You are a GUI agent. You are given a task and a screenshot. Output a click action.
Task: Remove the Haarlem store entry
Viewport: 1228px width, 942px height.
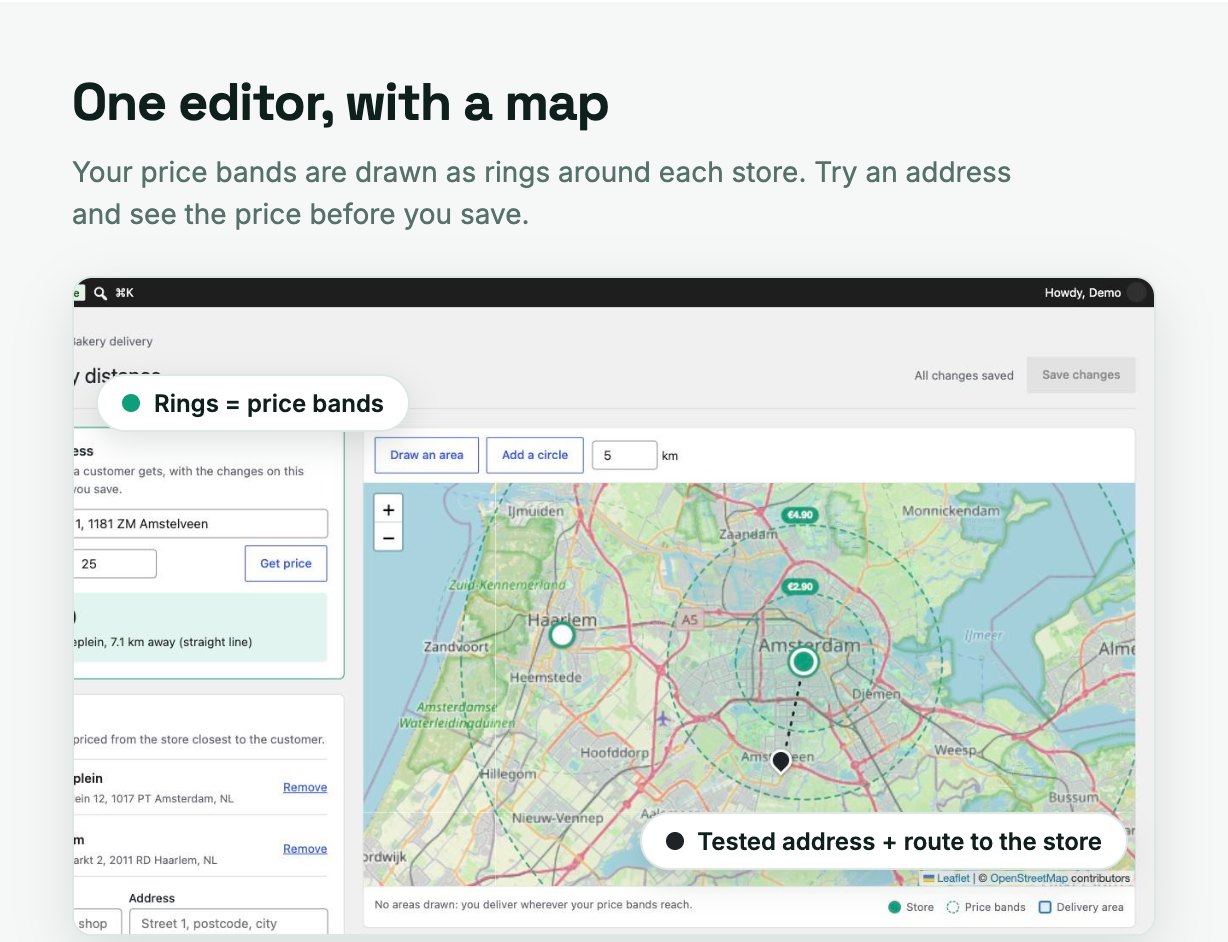(305, 848)
